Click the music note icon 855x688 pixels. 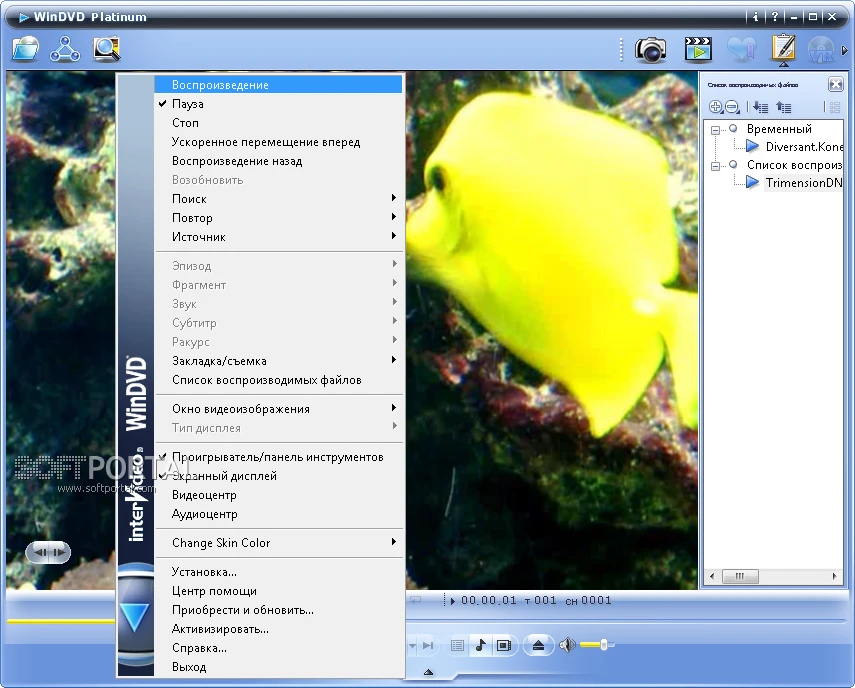pos(480,645)
